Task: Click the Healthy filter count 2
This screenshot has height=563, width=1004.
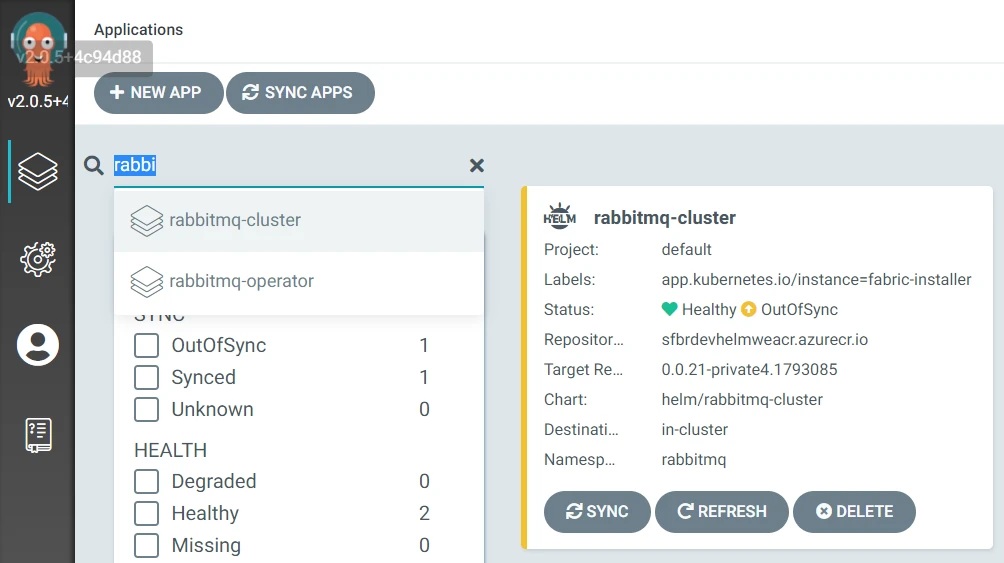Action: (x=424, y=513)
